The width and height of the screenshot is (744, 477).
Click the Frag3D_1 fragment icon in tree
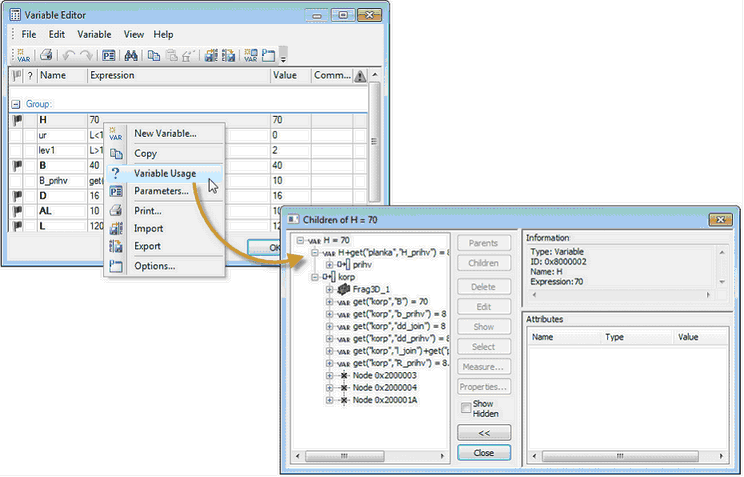tap(344, 289)
